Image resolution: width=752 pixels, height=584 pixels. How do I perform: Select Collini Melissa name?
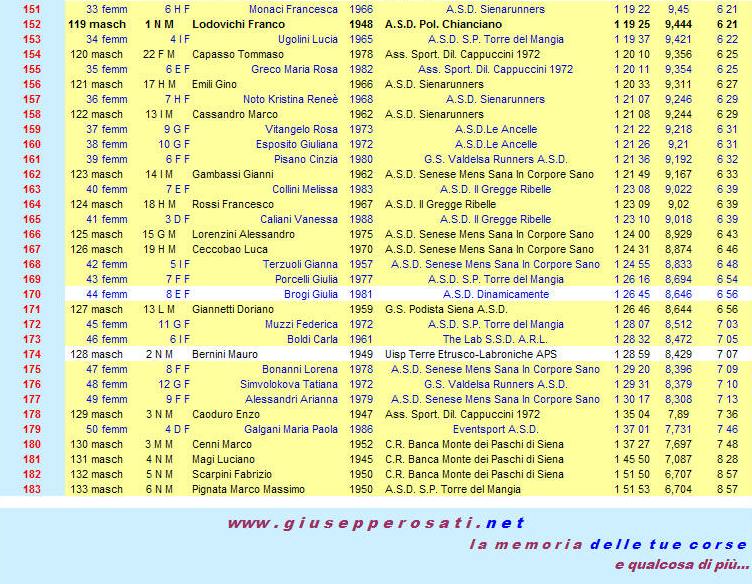(305, 189)
